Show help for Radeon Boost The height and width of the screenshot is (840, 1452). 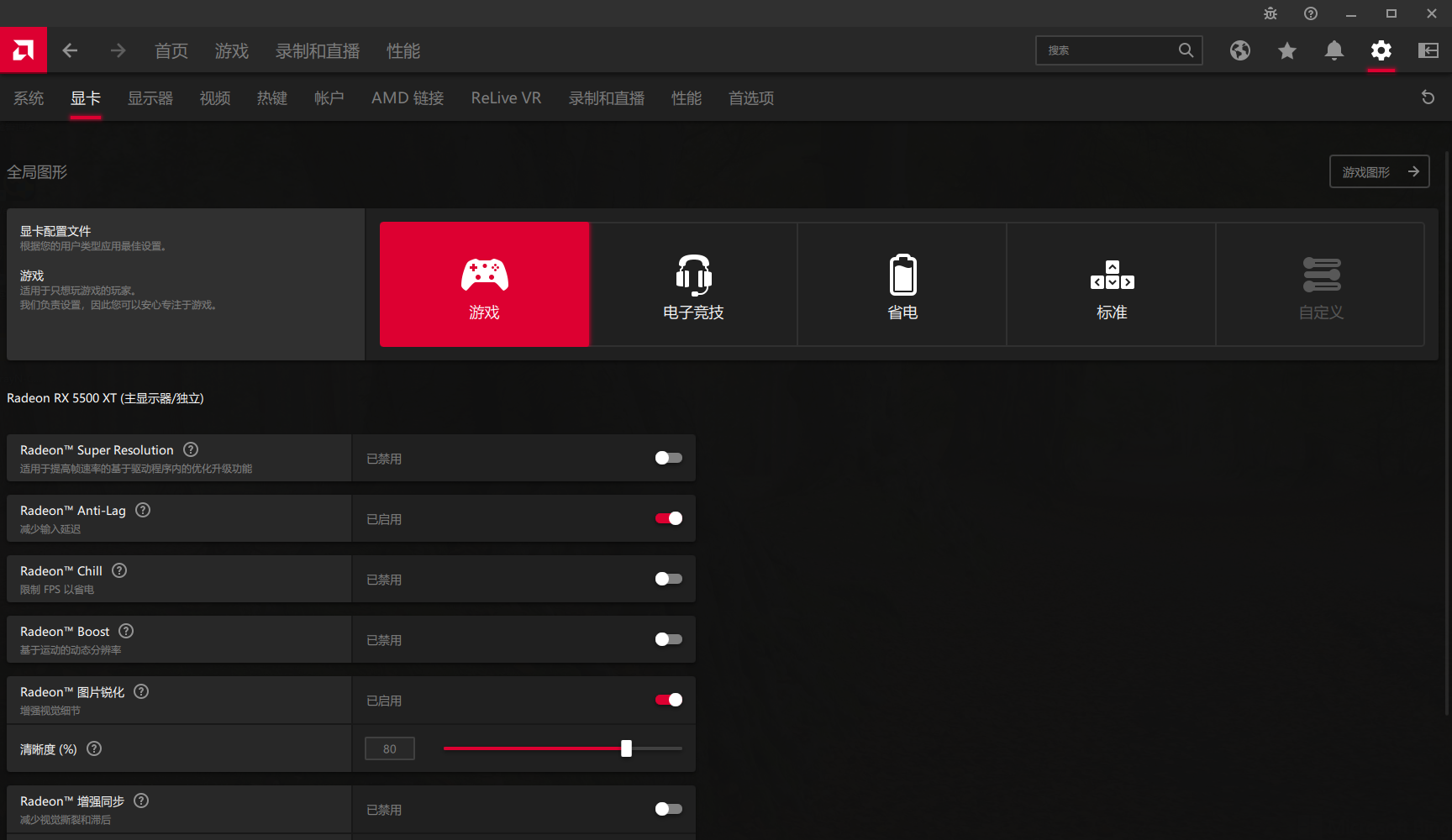126,631
